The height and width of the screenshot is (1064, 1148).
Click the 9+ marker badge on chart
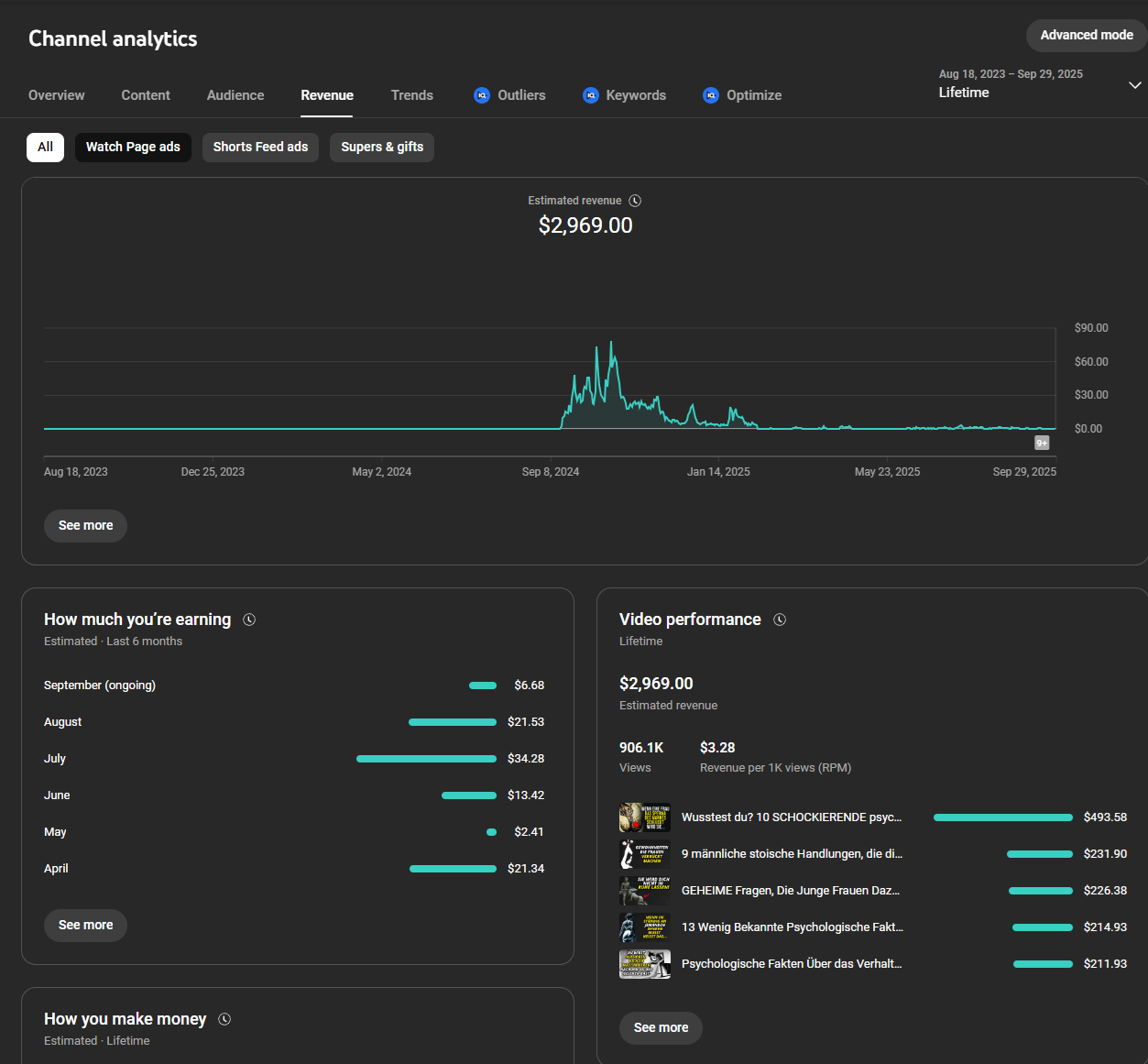1042,443
